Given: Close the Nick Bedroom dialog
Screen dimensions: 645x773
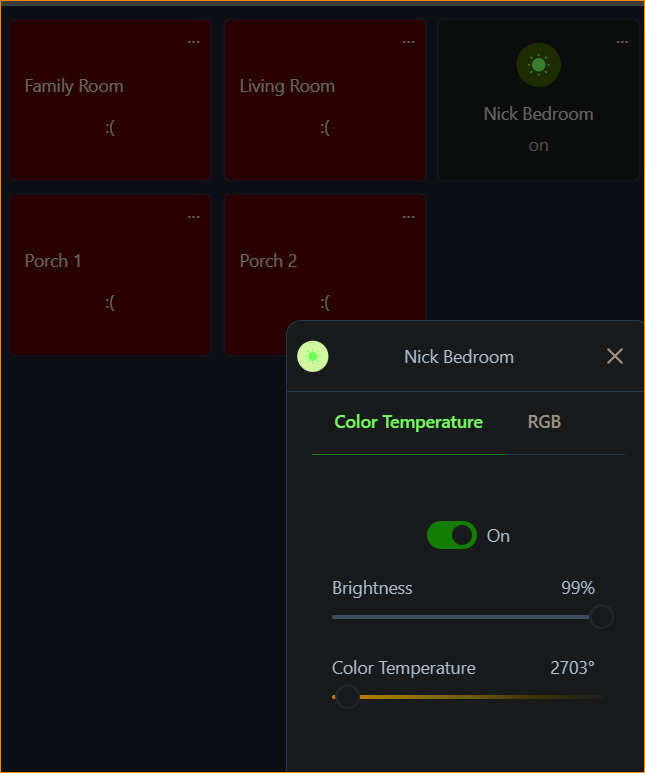Looking at the screenshot, I should coord(615,356).
